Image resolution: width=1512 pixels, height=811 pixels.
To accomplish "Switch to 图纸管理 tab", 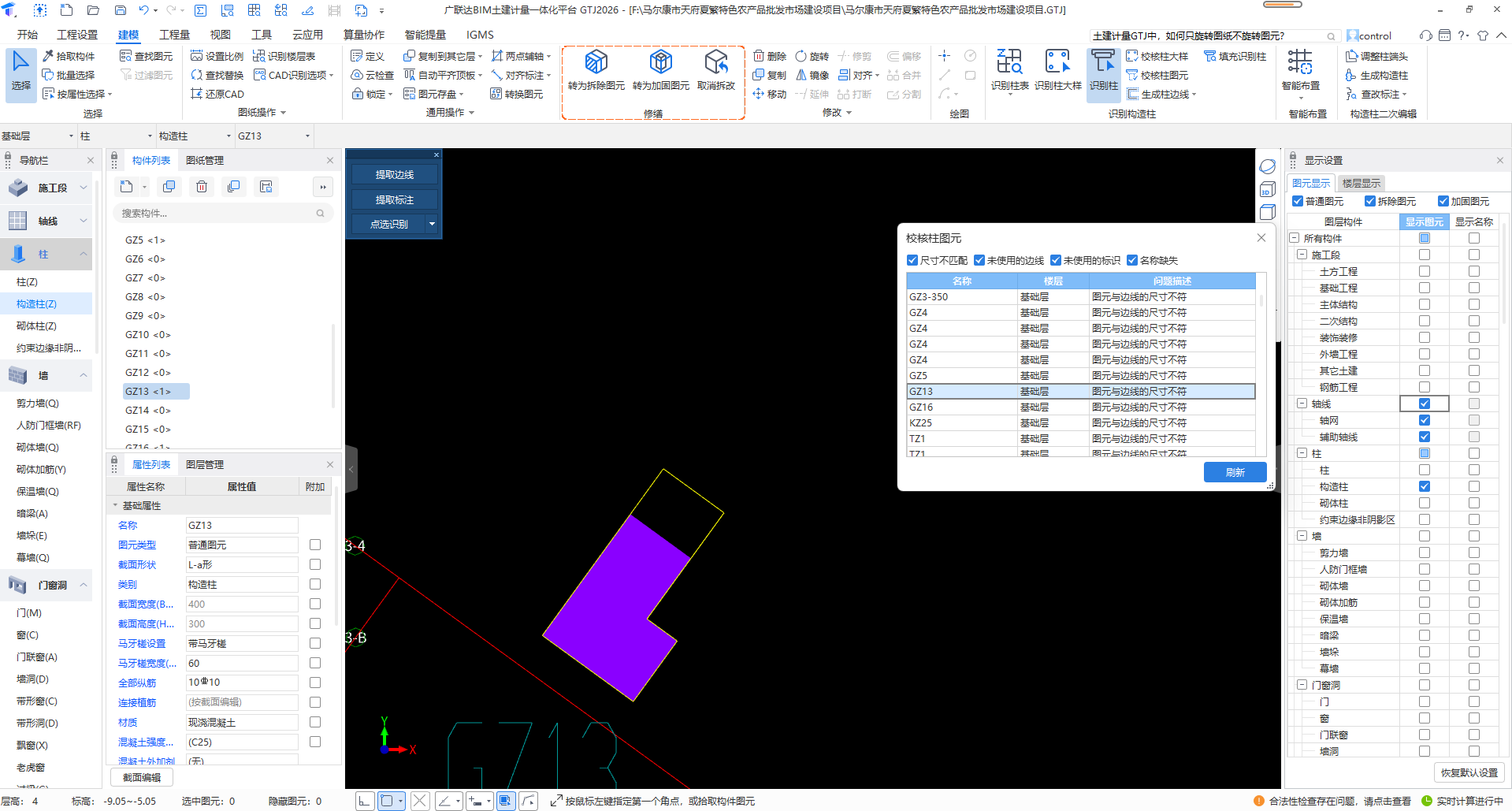I will (205, 160).
